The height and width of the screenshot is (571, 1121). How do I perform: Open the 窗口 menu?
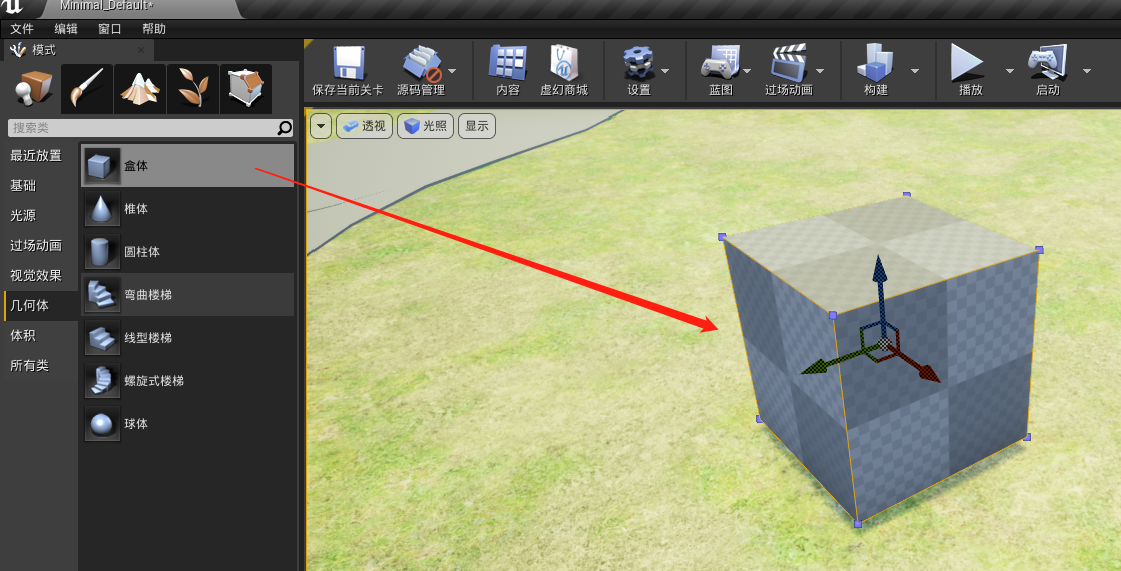point(109,29)
